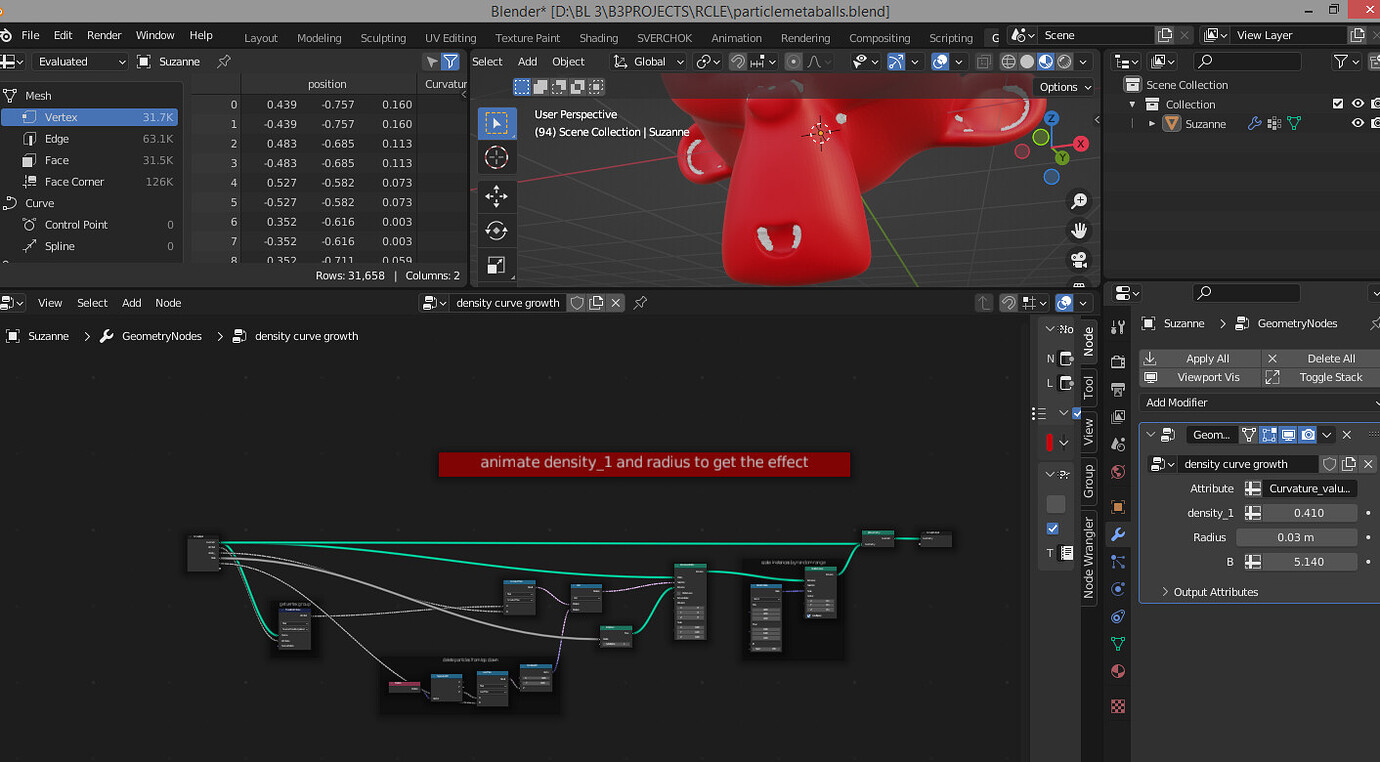Select the Select Box tool in viewport
1380x762 pixels.
496,122
